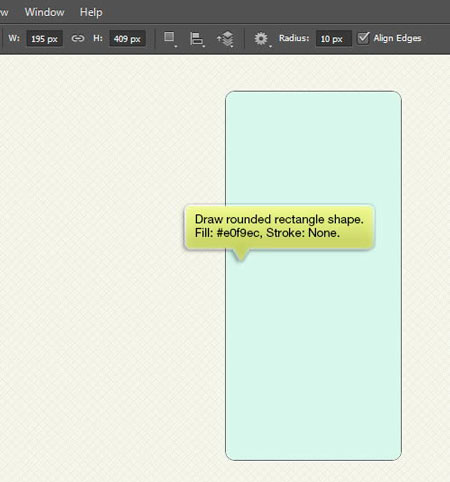This screenshot has height=482, width=450.
Task: Expand gear settings dropdown arrow
Action: click(270, 46)
